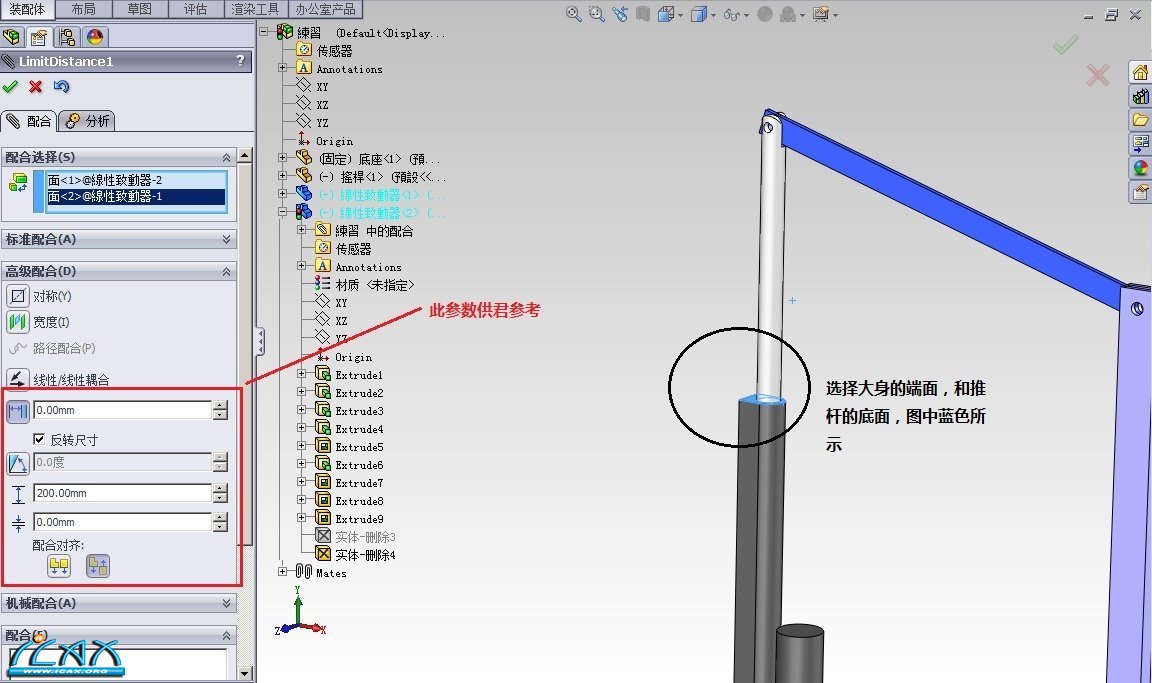
Task: Click the blue undo arrow icon
Action: pos(61,87)
